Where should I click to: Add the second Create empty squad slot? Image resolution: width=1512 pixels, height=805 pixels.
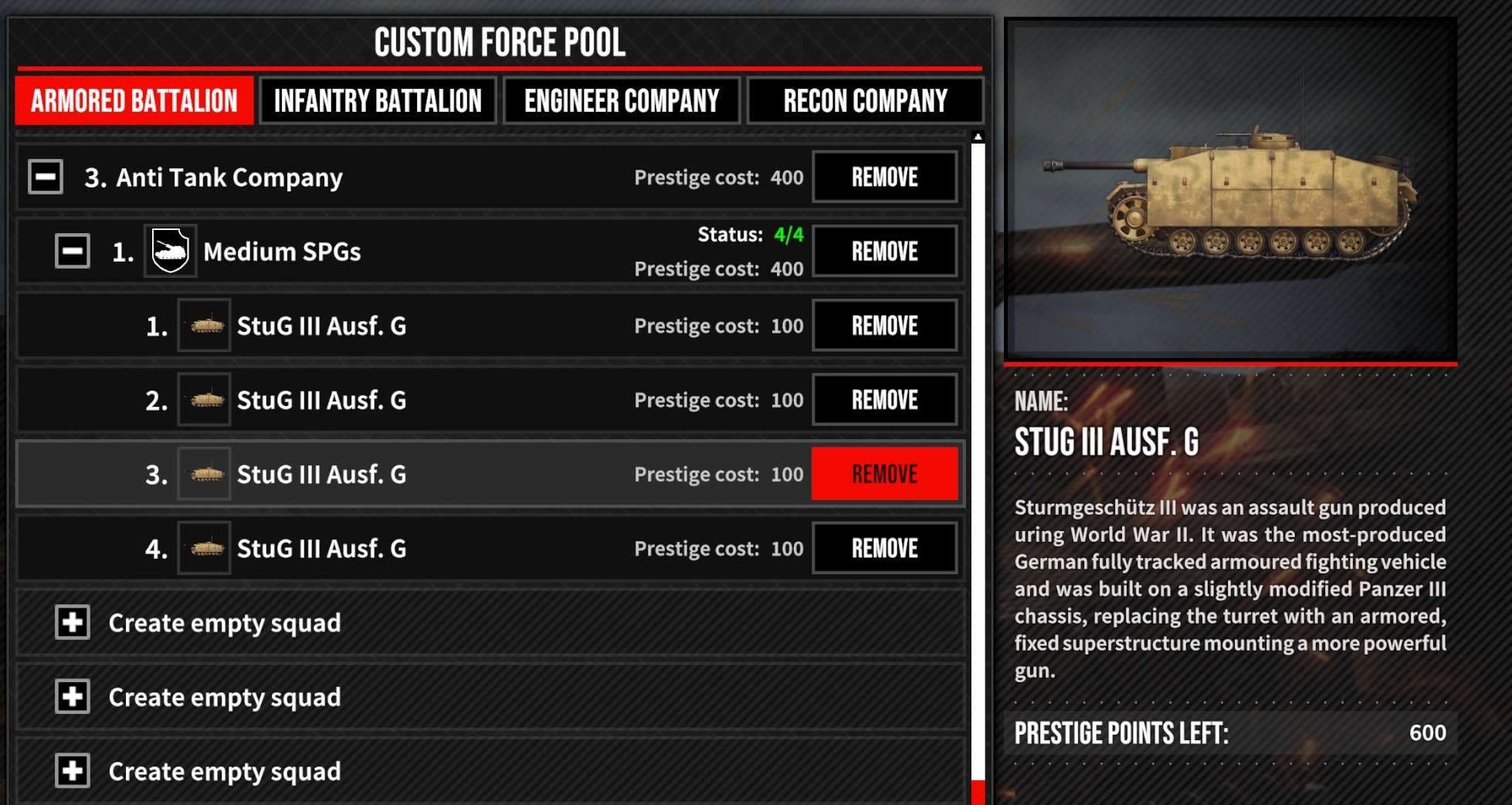(73, 696)
